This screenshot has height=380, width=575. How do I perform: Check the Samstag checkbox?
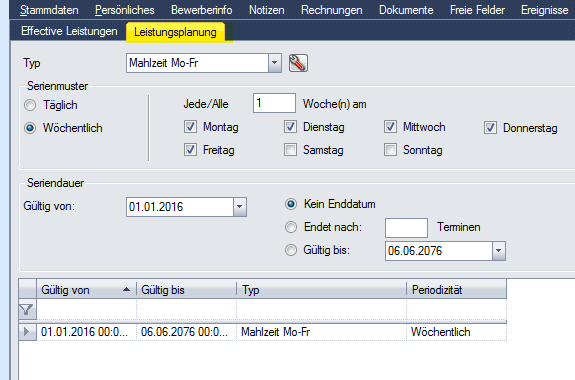pyautogui.click(x=290, y=150)
